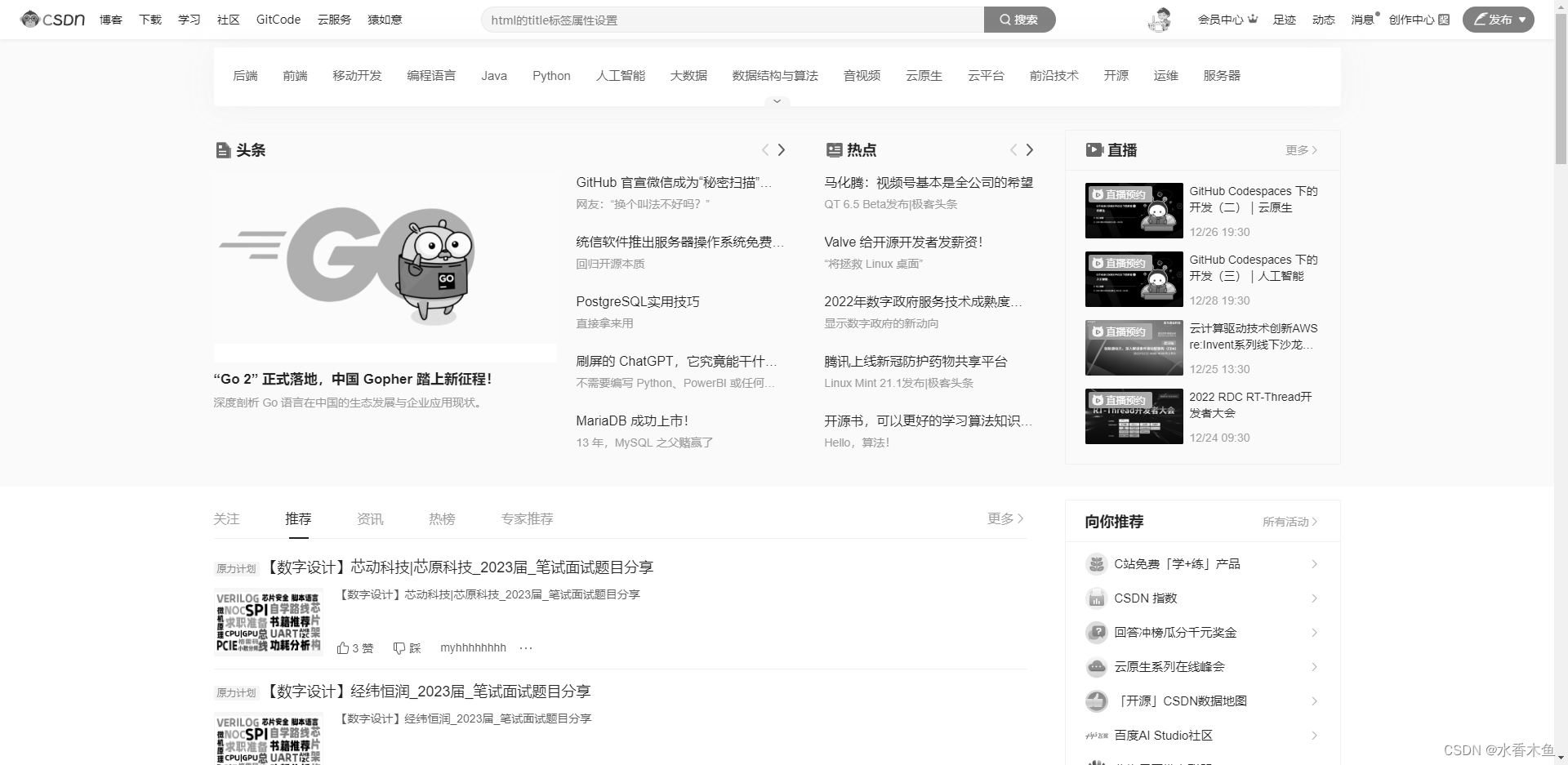Open 更多 in the 直播 panel
The image size is (1568, 765).
[1301, 150]
